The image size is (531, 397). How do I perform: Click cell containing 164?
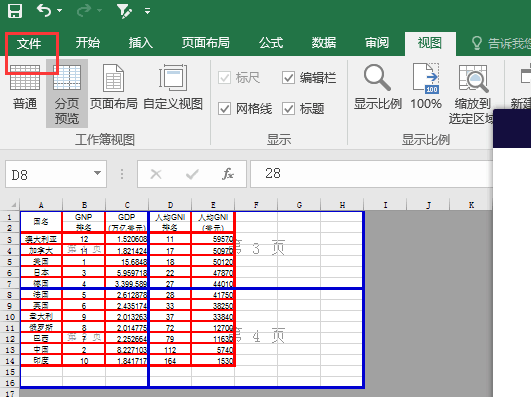[x=170, y=361]
